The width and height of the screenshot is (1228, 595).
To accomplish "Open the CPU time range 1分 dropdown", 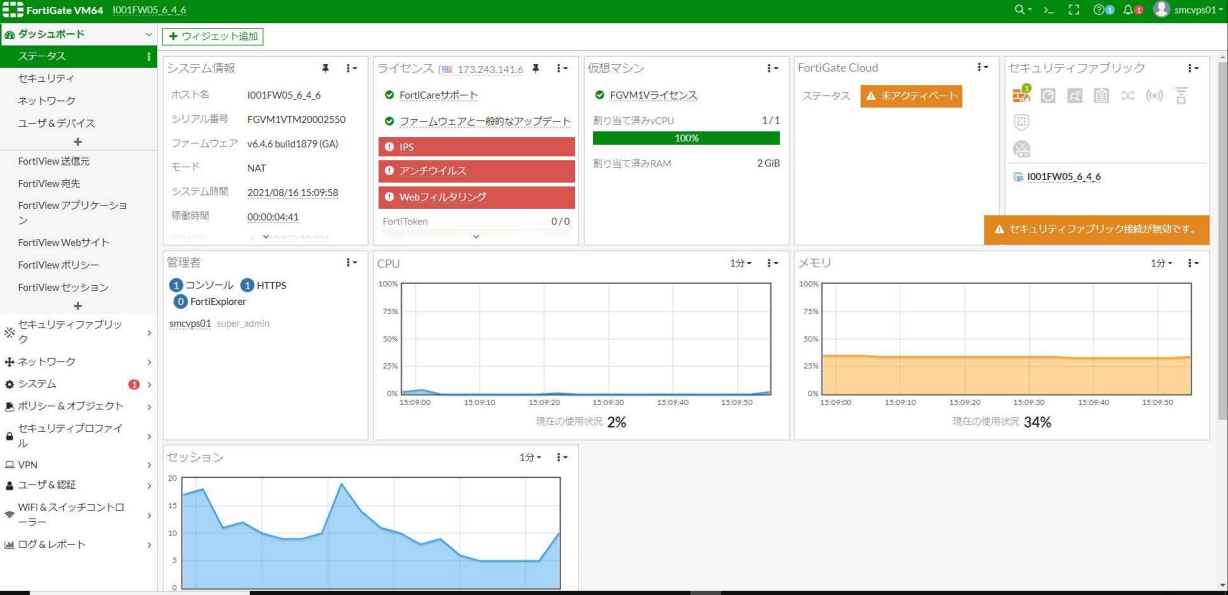I will [741, 263].
